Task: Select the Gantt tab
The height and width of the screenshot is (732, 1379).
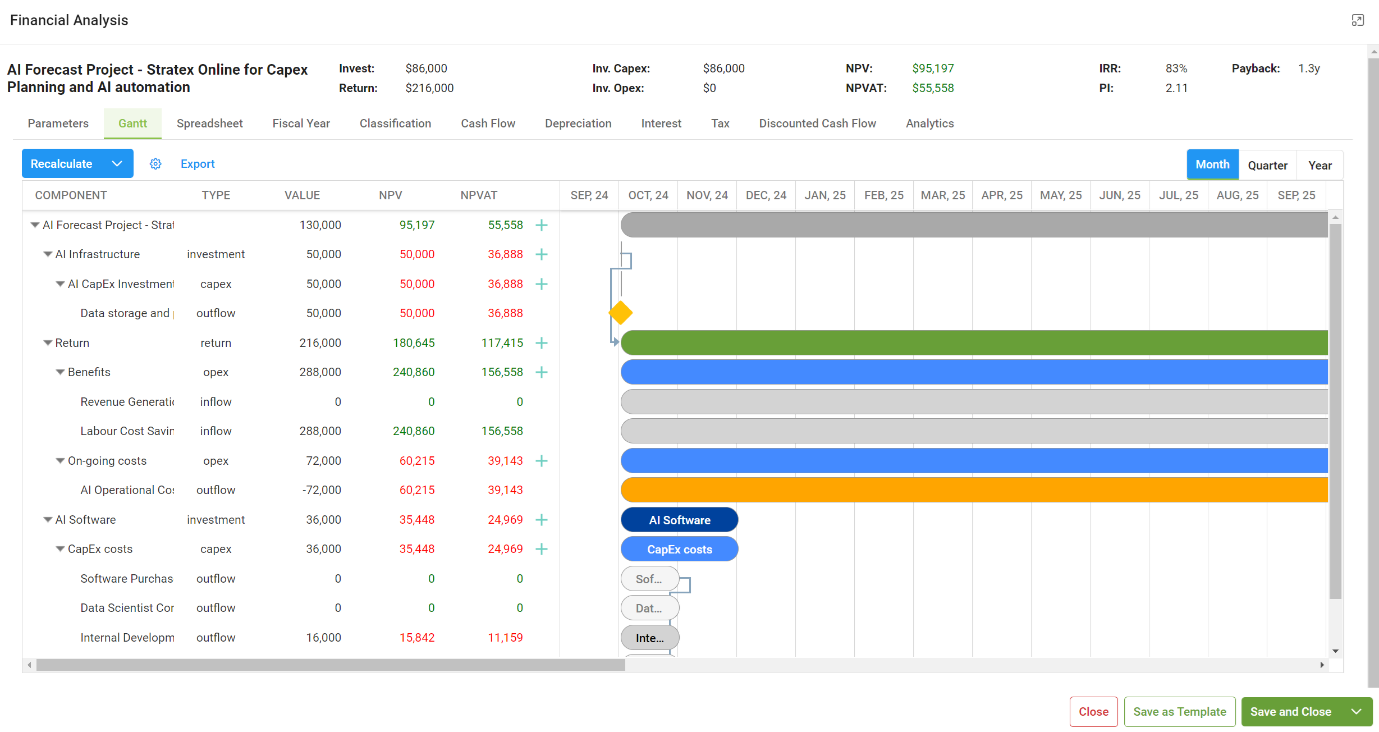Action: point(132,124)
